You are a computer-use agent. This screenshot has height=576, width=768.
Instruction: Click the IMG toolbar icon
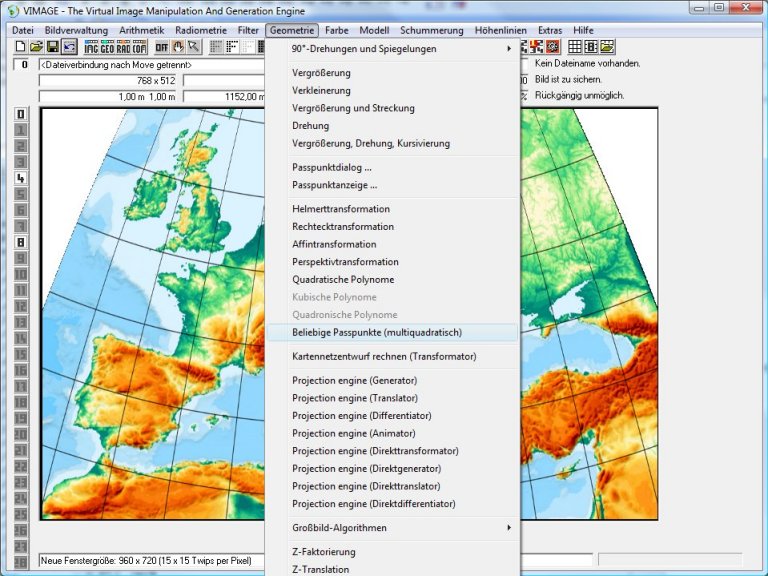click(x=92, y=47)
